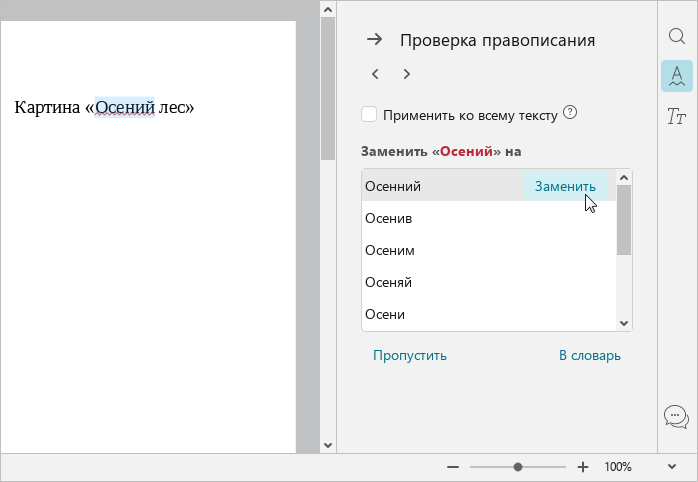
Task: Toggle the spell check sidebar icon
Action: (x=677, y=76)
